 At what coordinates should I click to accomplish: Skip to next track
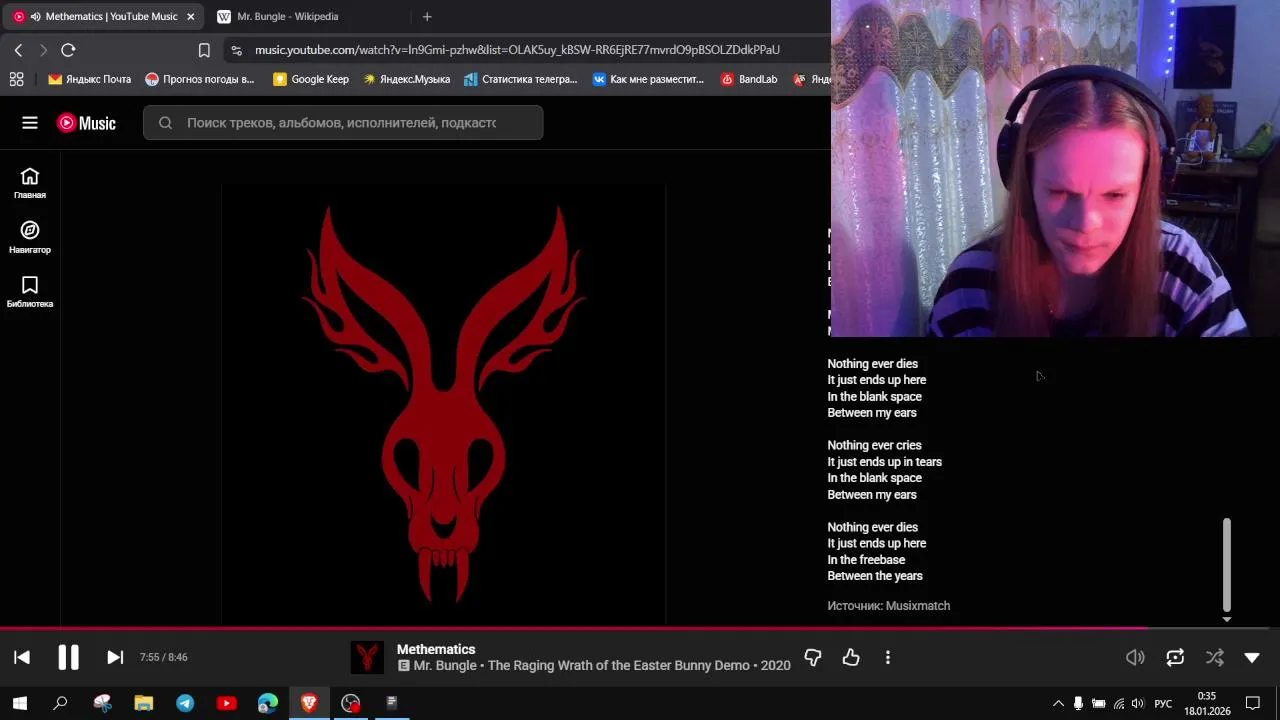(x=115, y=657)
